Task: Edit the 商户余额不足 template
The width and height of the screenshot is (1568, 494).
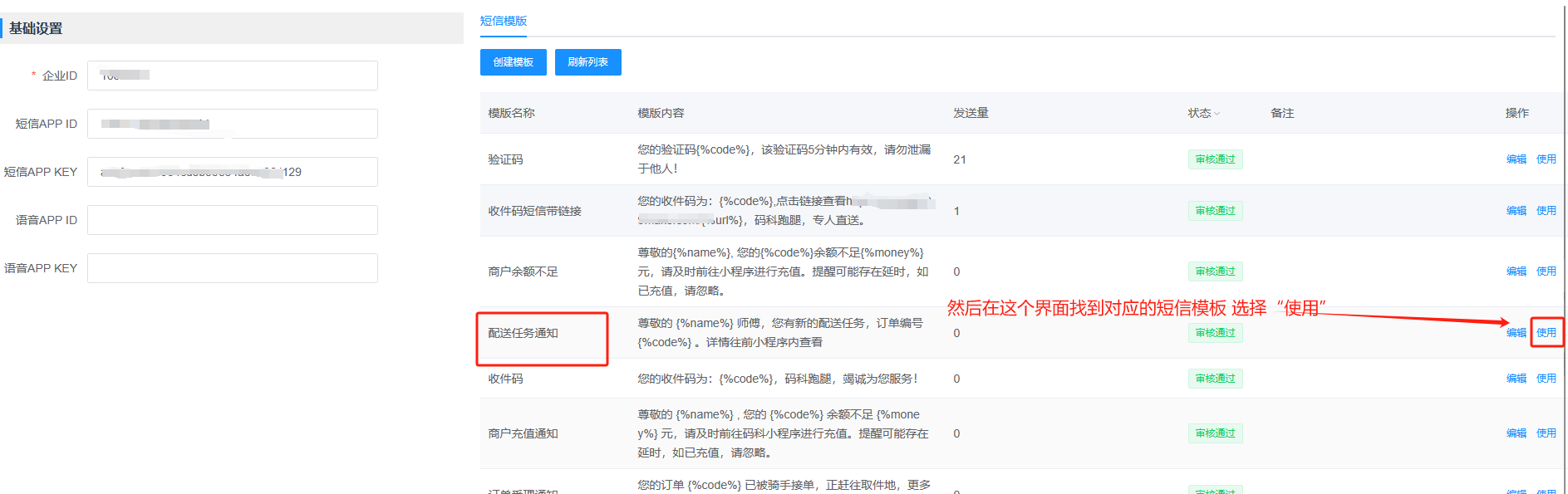Action: tap(1516, 271)
